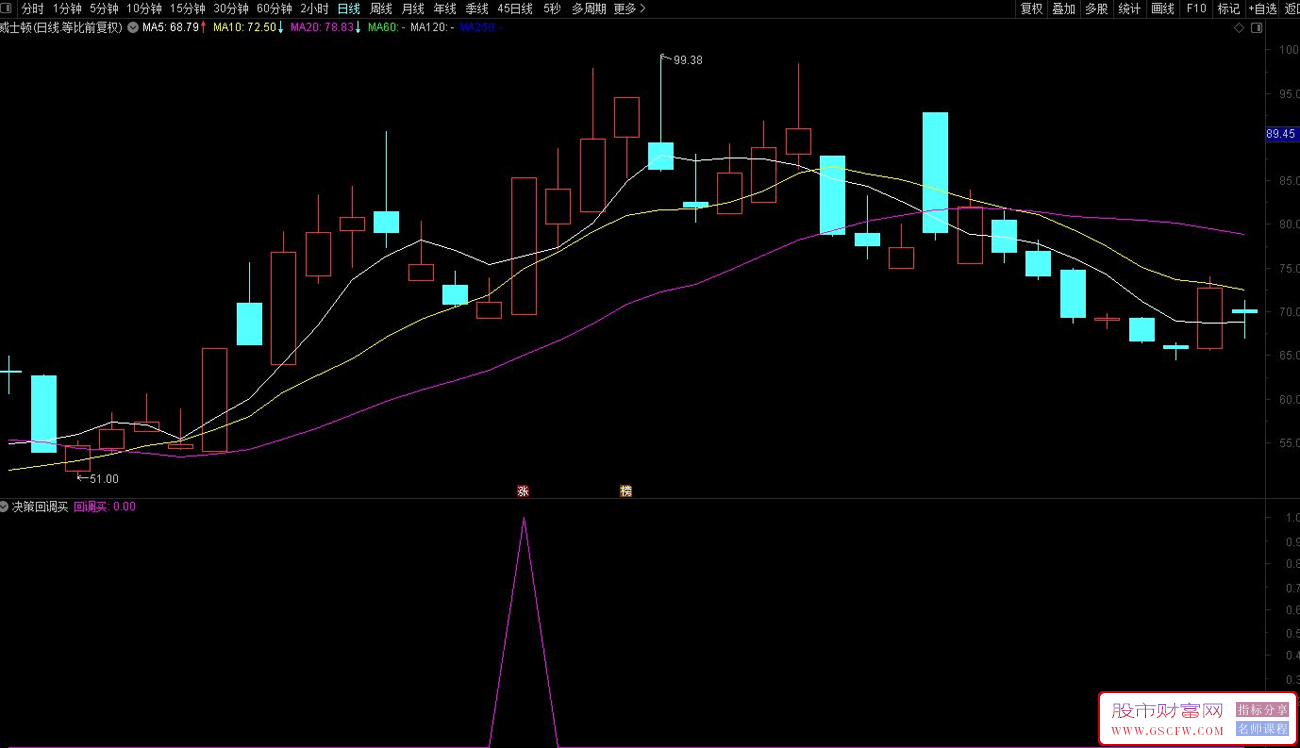Click the MA120 indicator label

[432, 27]
